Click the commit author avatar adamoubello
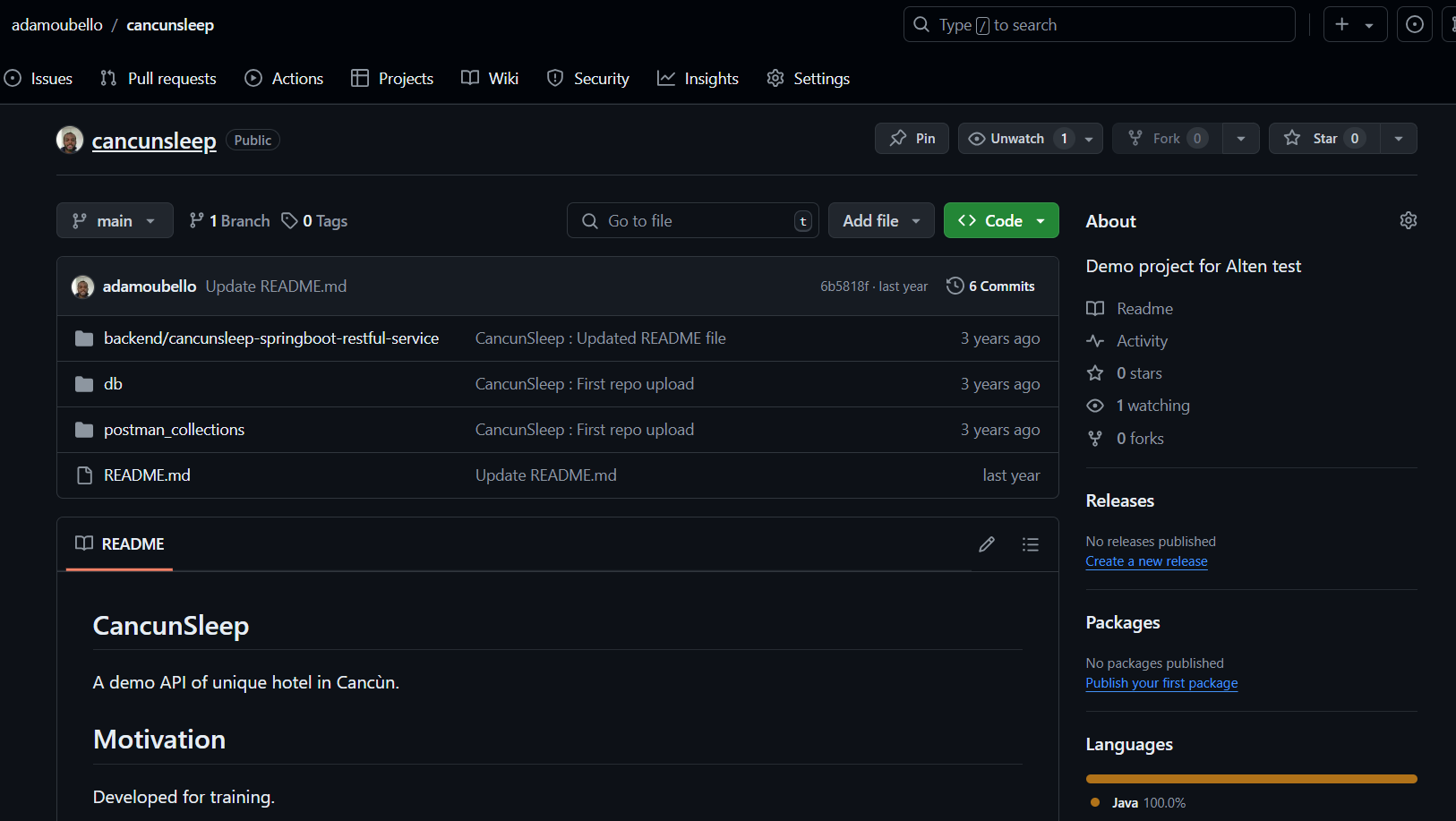The height and width of the screenshot is (821, 1456). point(82,286)
